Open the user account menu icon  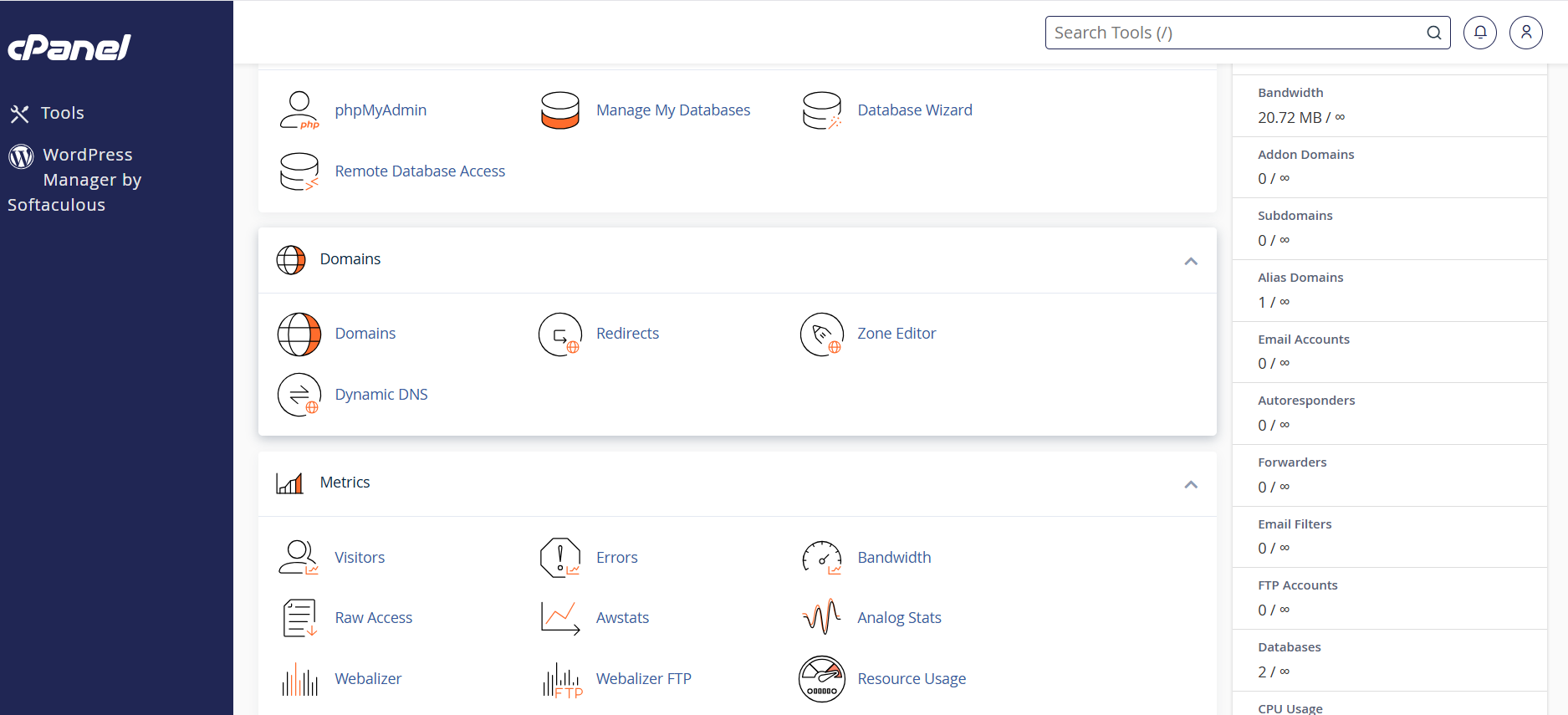click(x=1526, y=33)
